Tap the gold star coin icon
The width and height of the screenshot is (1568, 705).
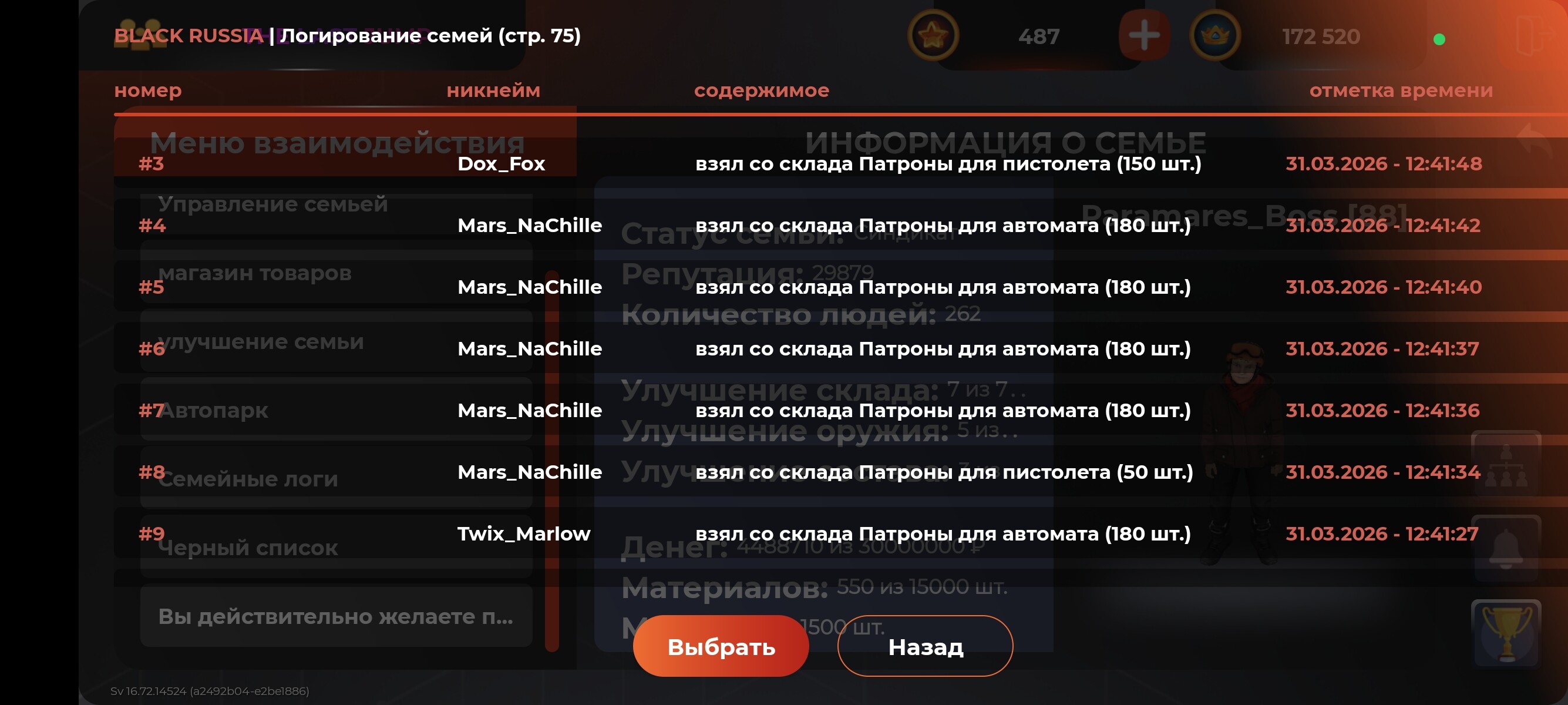(933, 35)
